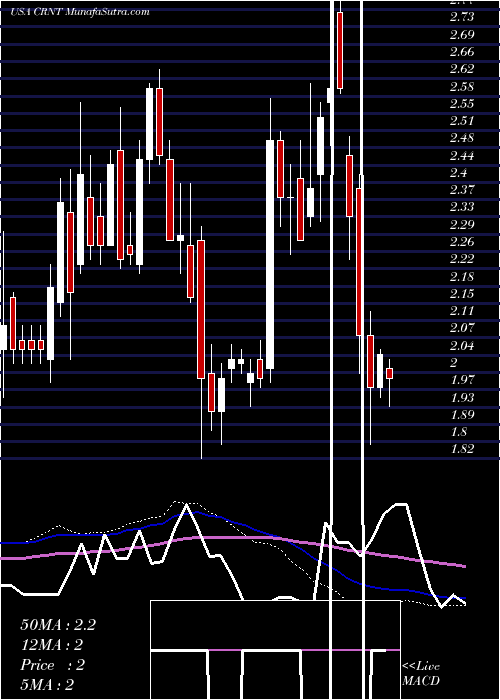500x700 pixels.
Task: Click the 2.66 price axis label
Action: pyautogui.click(x=462, y=52)
